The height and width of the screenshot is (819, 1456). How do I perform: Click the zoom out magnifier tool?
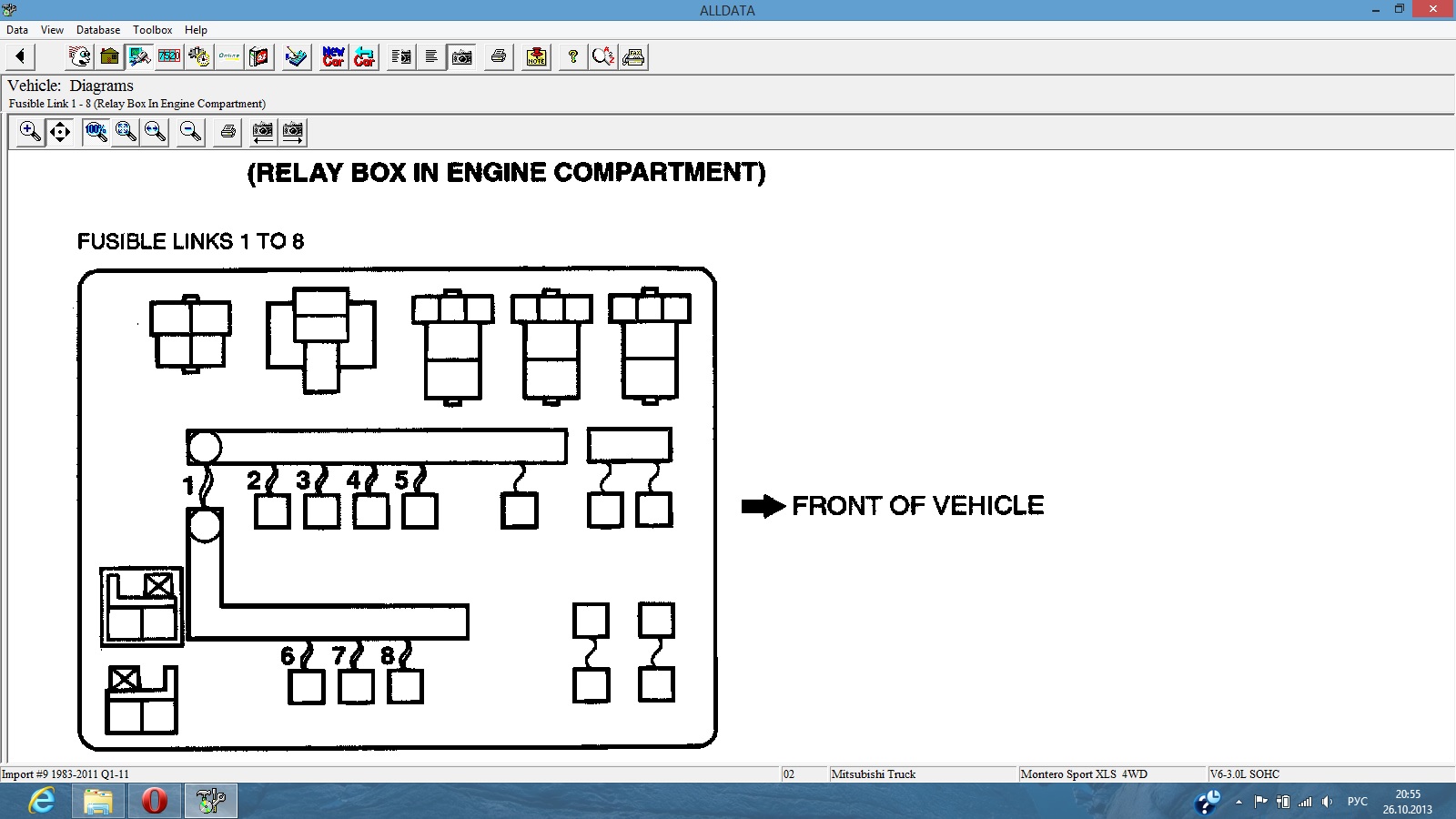pos(190,132)
